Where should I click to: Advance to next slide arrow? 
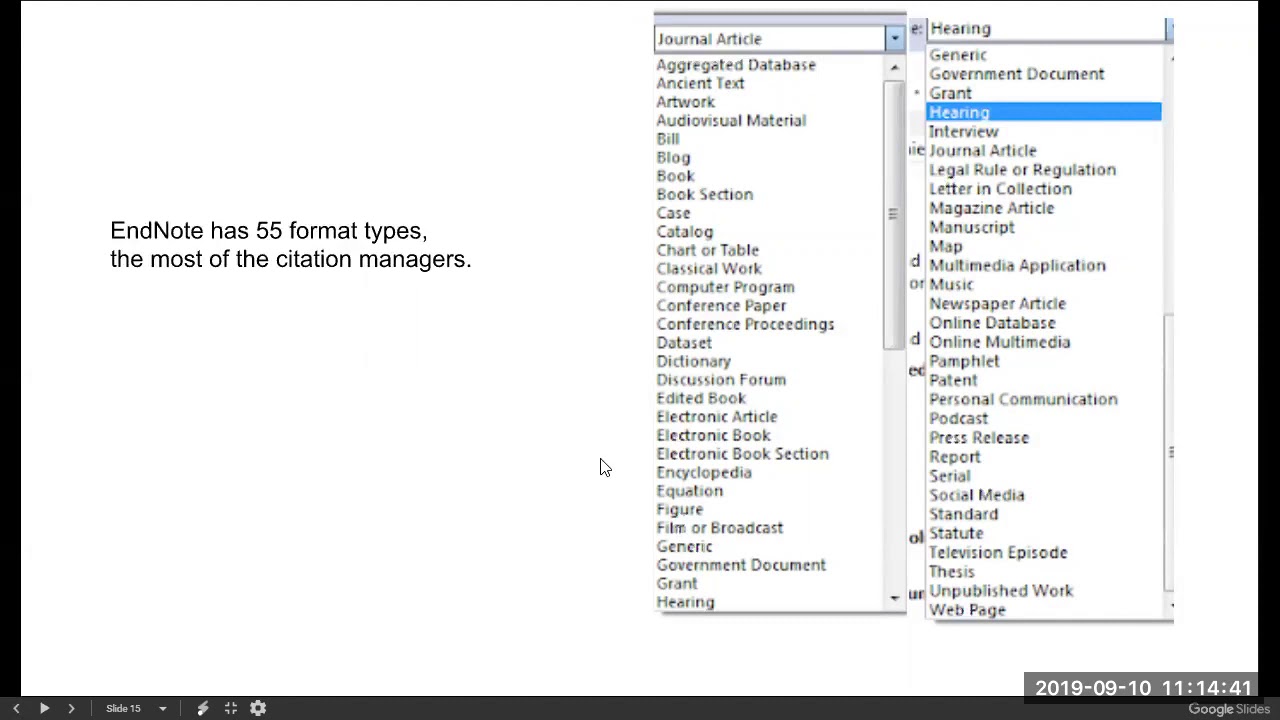[71, 708]
